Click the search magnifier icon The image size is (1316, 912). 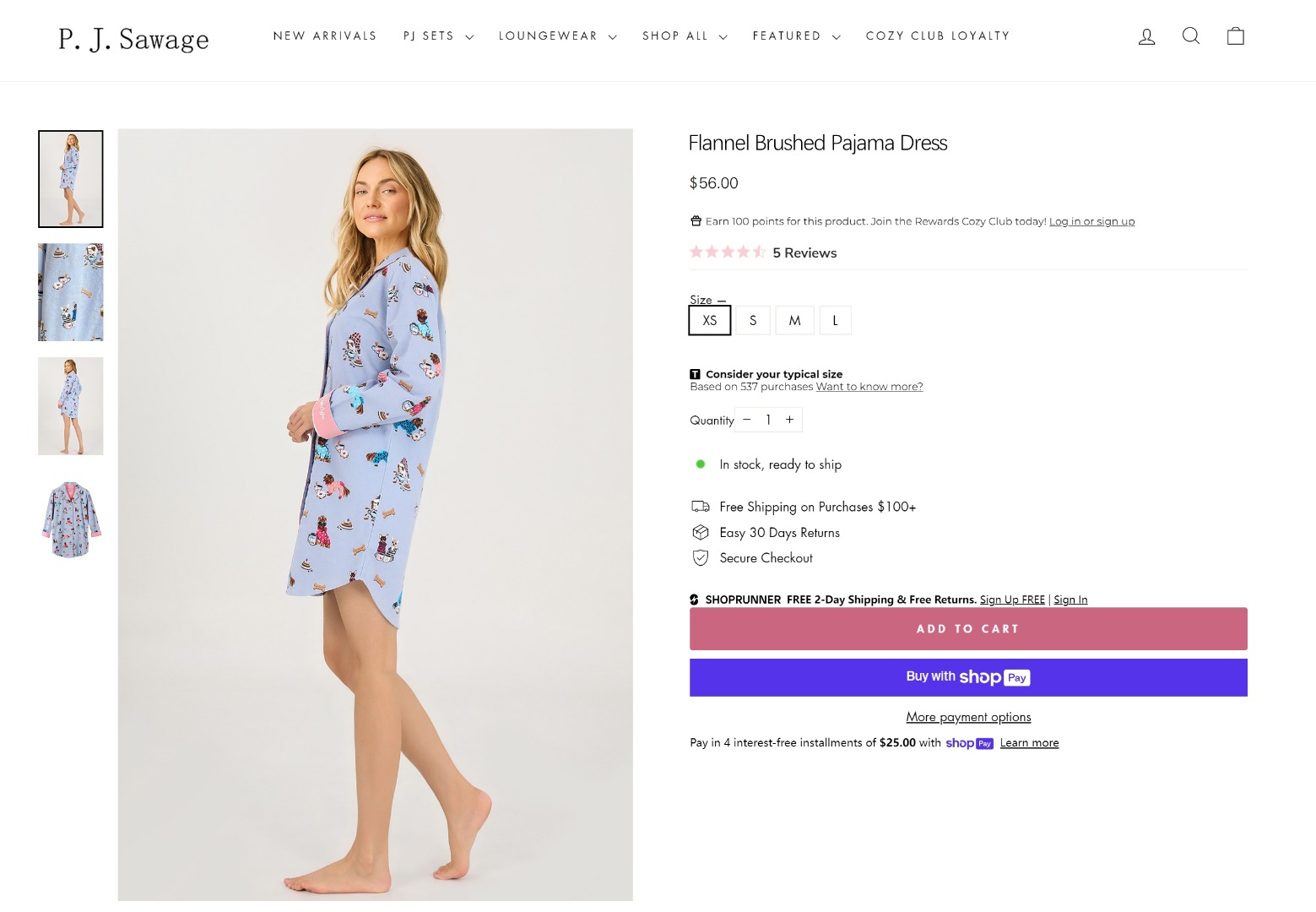1191,35
